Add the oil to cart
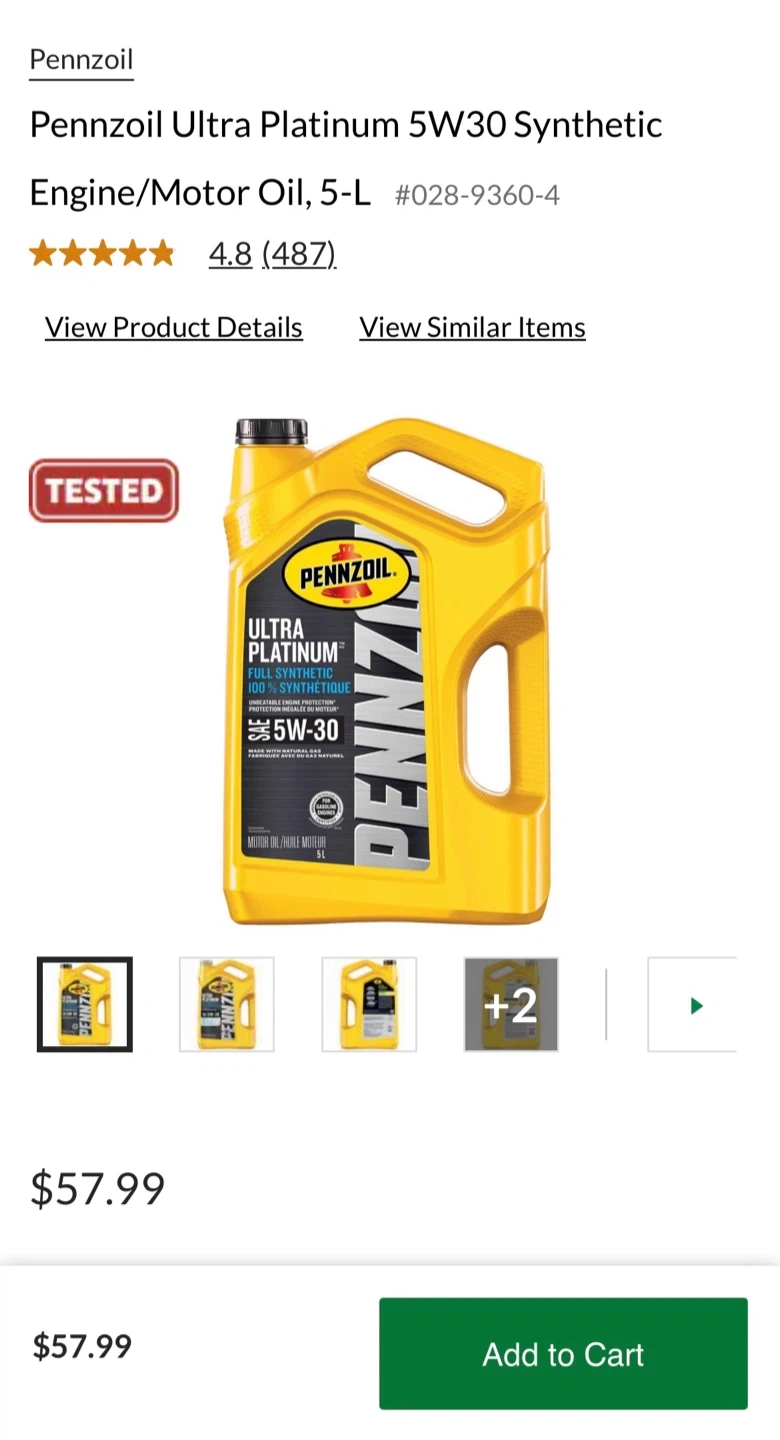780x1440 pixels. (x=563, y=1354)
